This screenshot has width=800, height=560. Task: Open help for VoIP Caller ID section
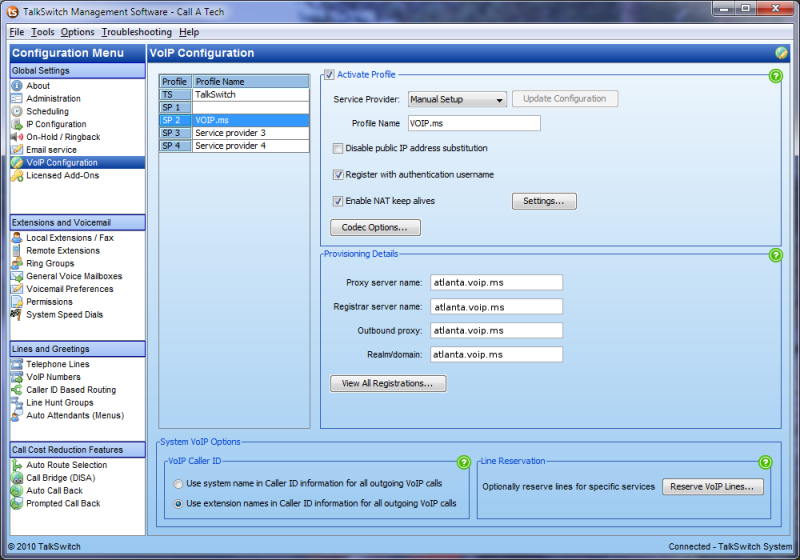click(x=463, y=462)
